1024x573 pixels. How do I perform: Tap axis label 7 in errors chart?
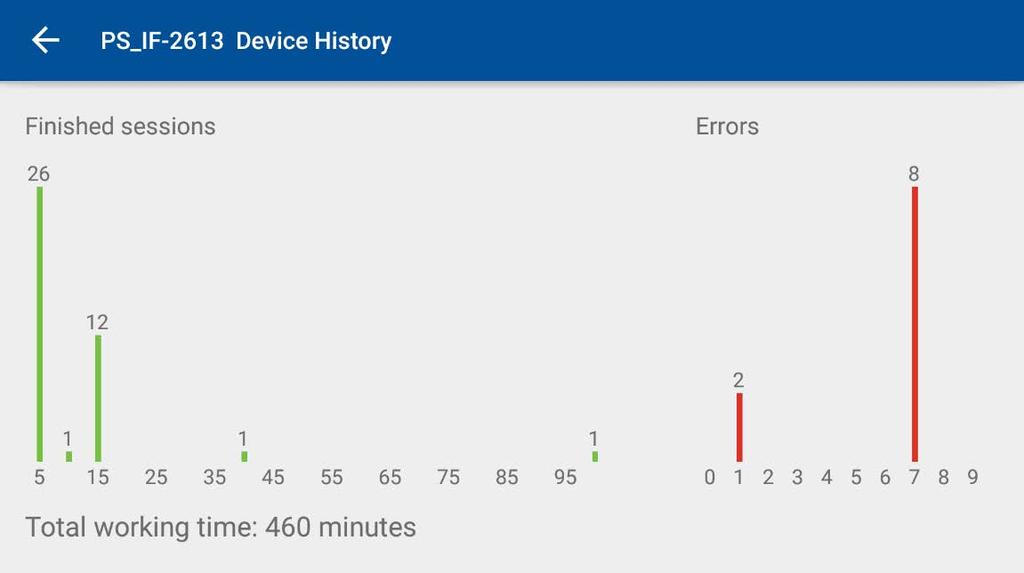[914, 478]
